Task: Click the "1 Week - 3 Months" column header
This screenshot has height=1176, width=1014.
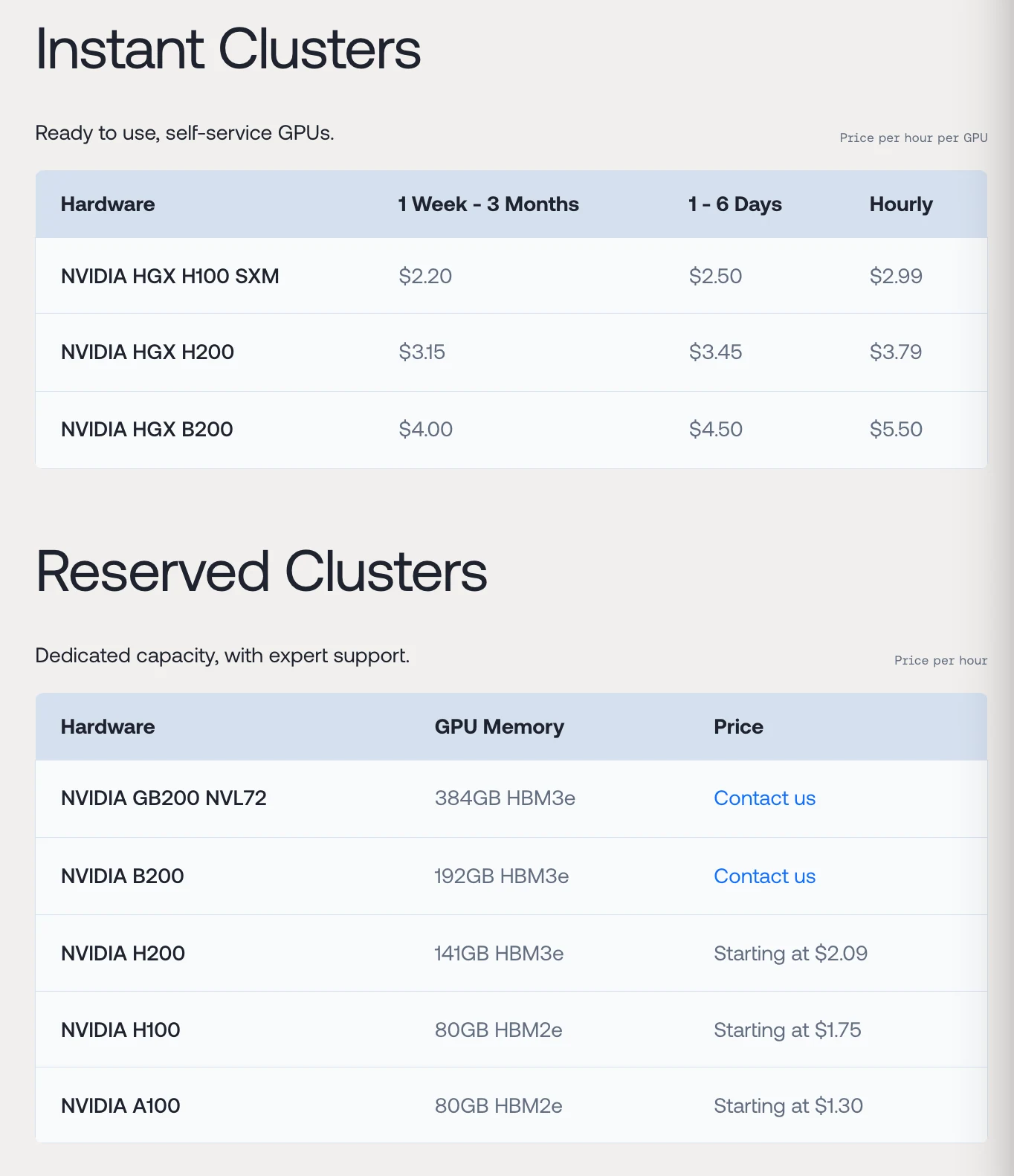Action: [488, 204]
